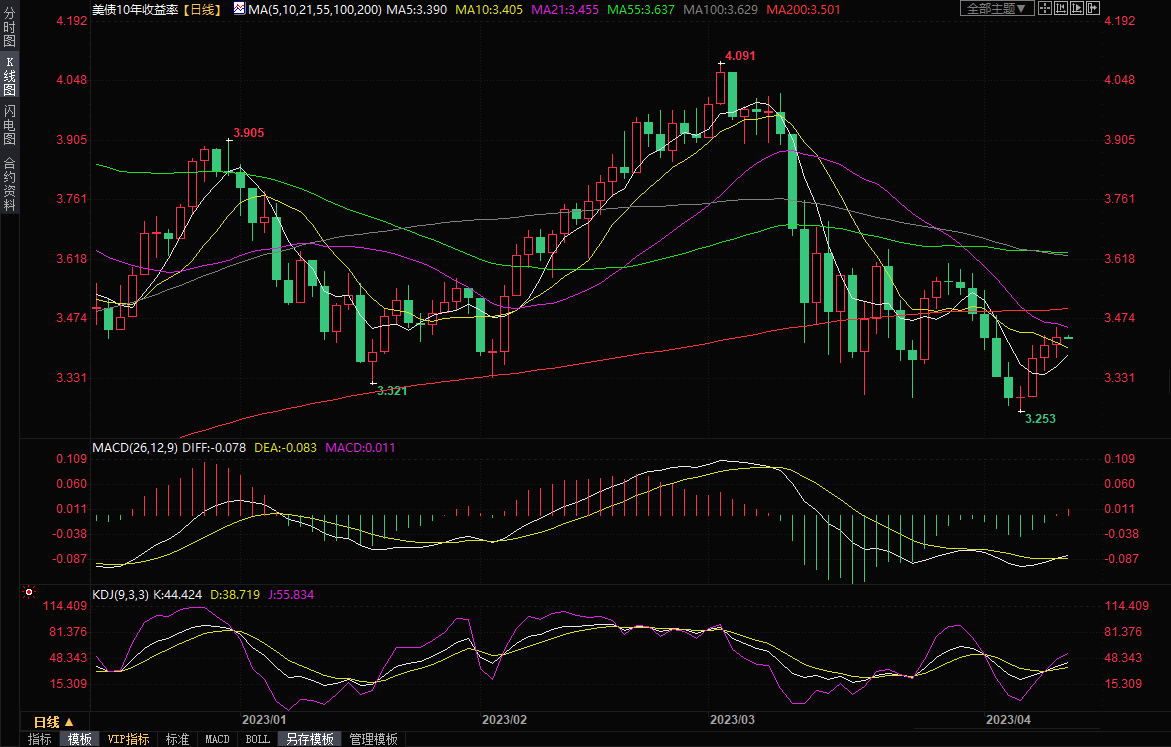Click the second layout icon in top-right
This screenshot has width=1171, height=747.
coord(1060,9)
